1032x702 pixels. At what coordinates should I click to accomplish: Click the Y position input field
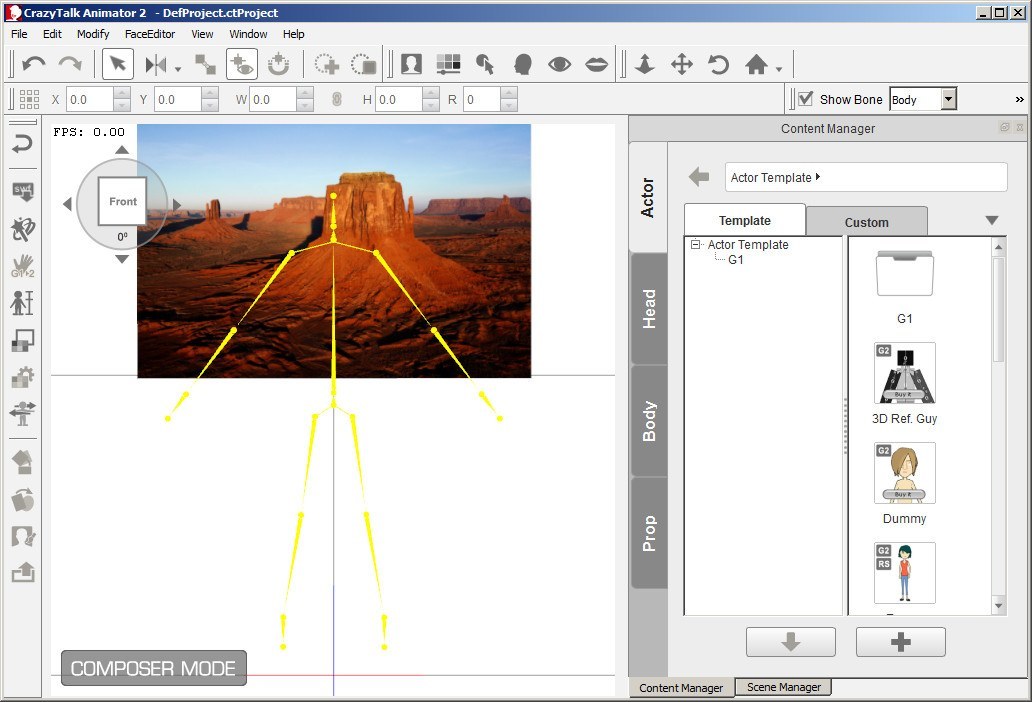(x=178, y=99)
